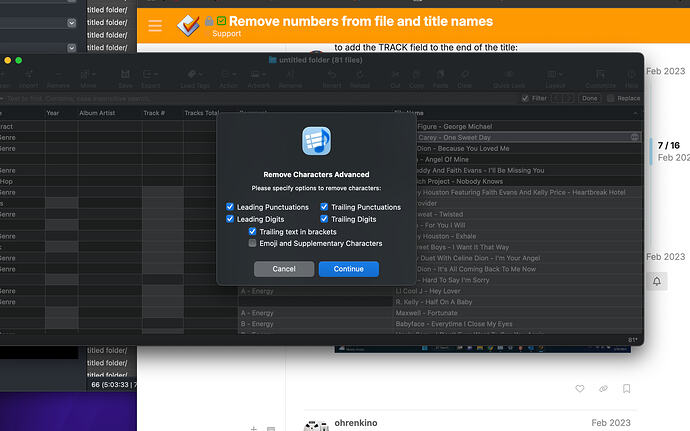Click the screenshot thumbnail in the post
Image resolution: width=690 pixels, height=431 pixels.
tap(482, 349)
